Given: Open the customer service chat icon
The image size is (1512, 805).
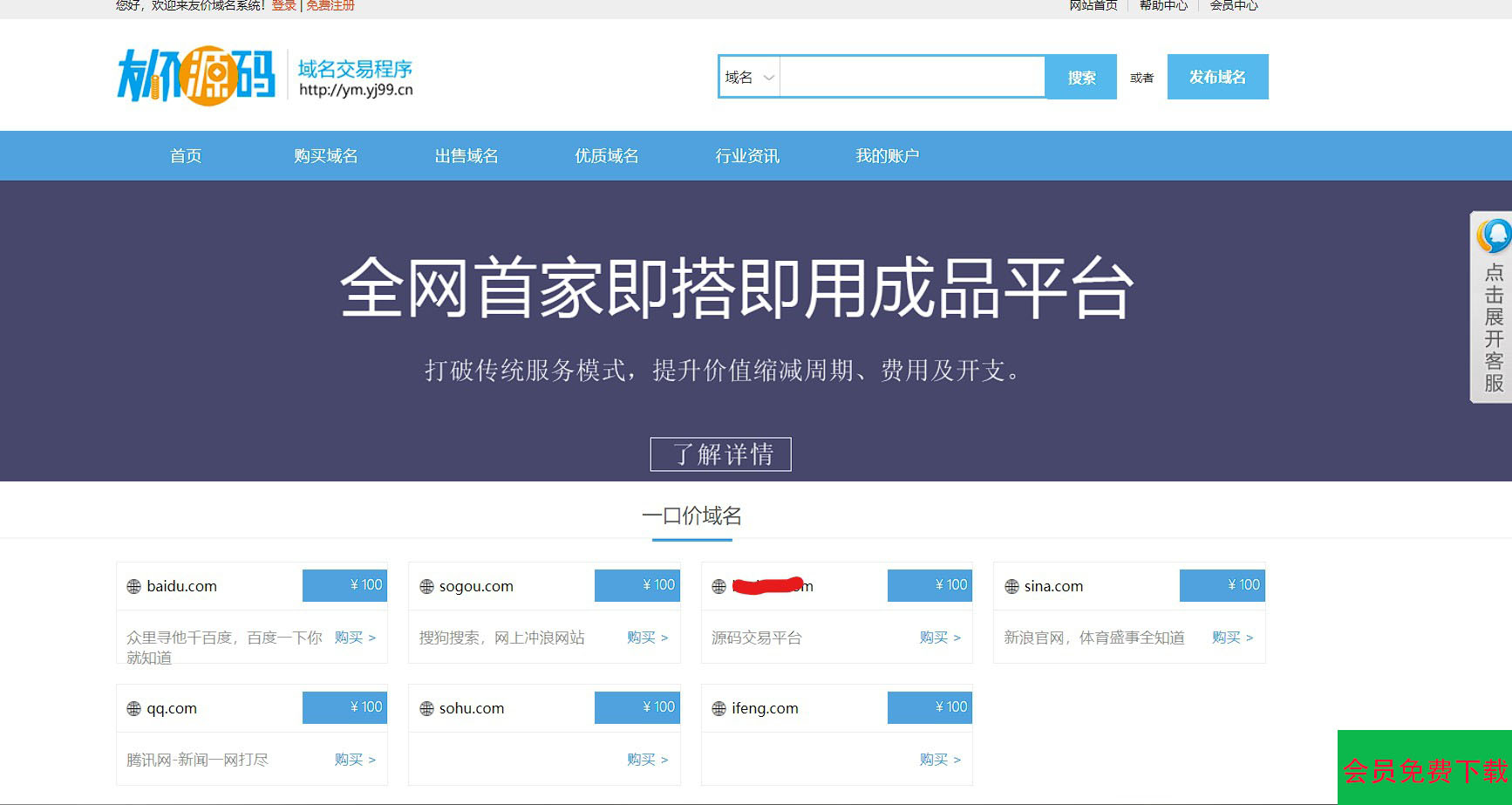Looking at the screenshot, I should click(1493, 235).
